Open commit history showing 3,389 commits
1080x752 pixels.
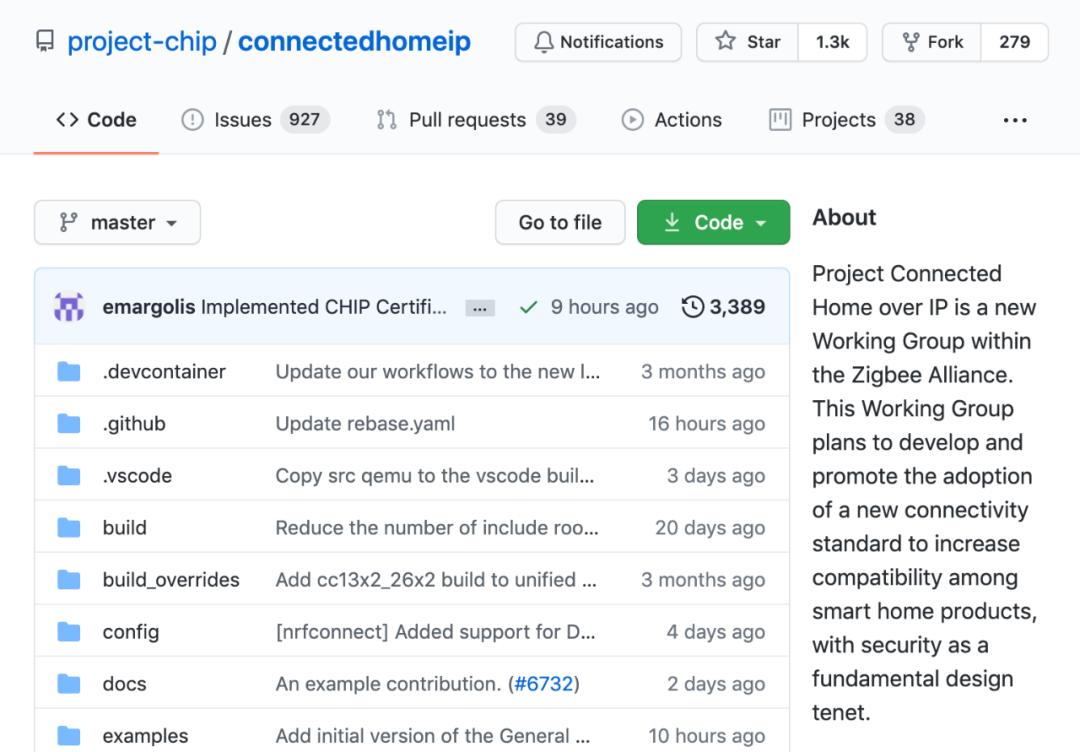coord(723,307)
